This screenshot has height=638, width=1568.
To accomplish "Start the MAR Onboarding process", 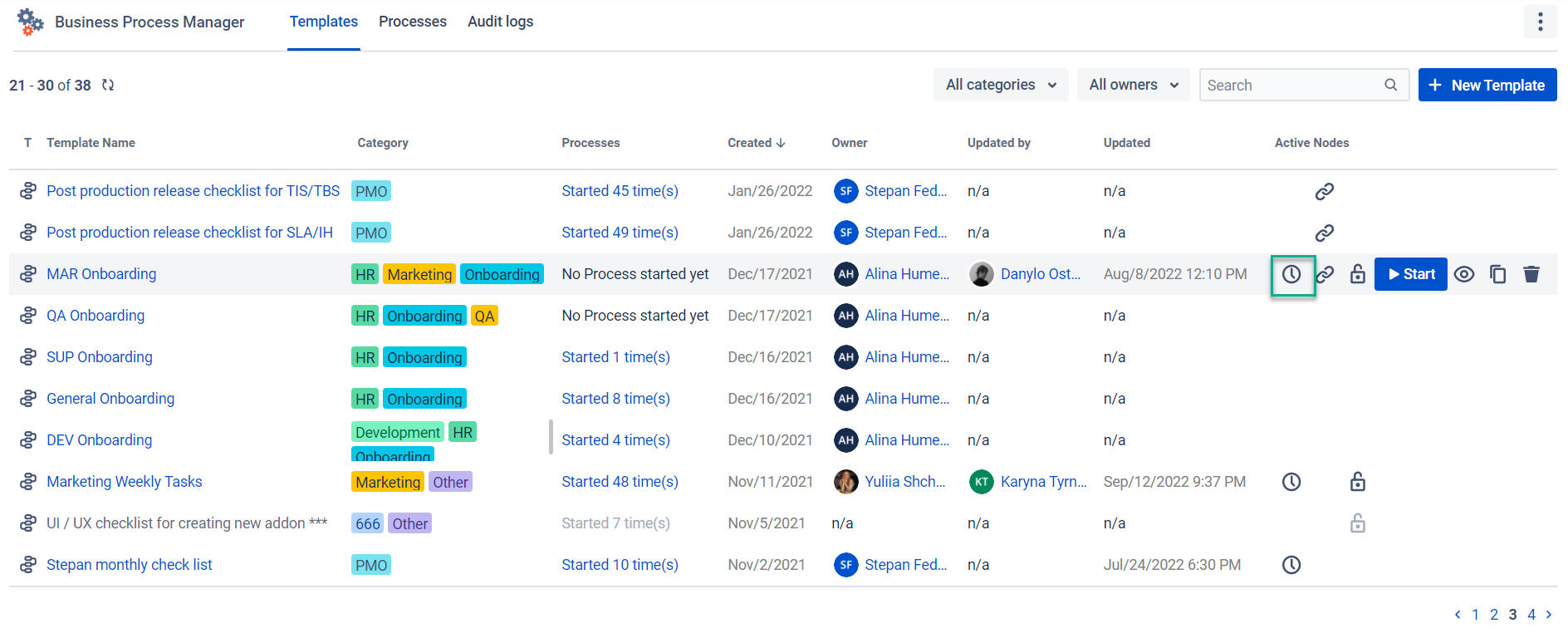I will [x=1410, y=275].
